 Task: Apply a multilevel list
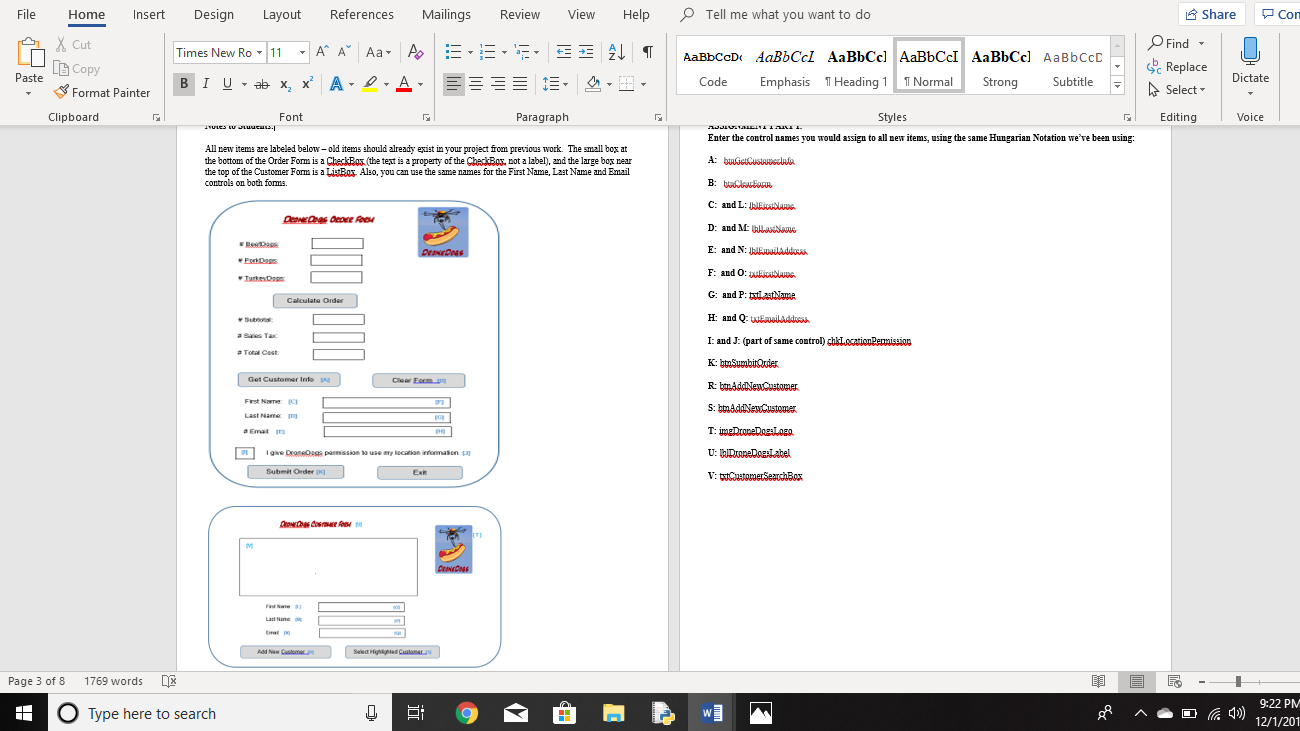coord(523,52)
